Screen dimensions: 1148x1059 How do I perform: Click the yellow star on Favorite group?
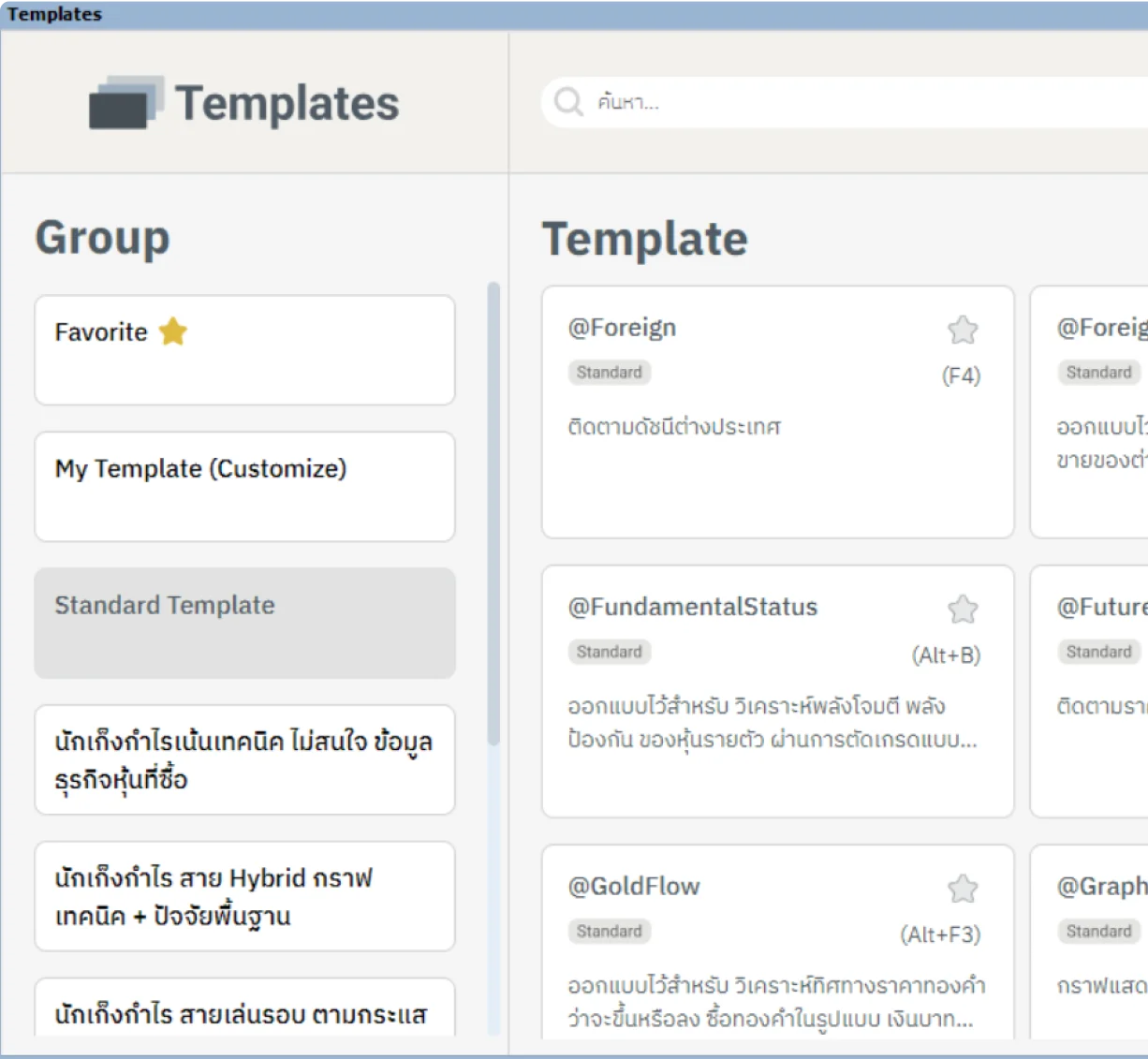coord(173,331)
